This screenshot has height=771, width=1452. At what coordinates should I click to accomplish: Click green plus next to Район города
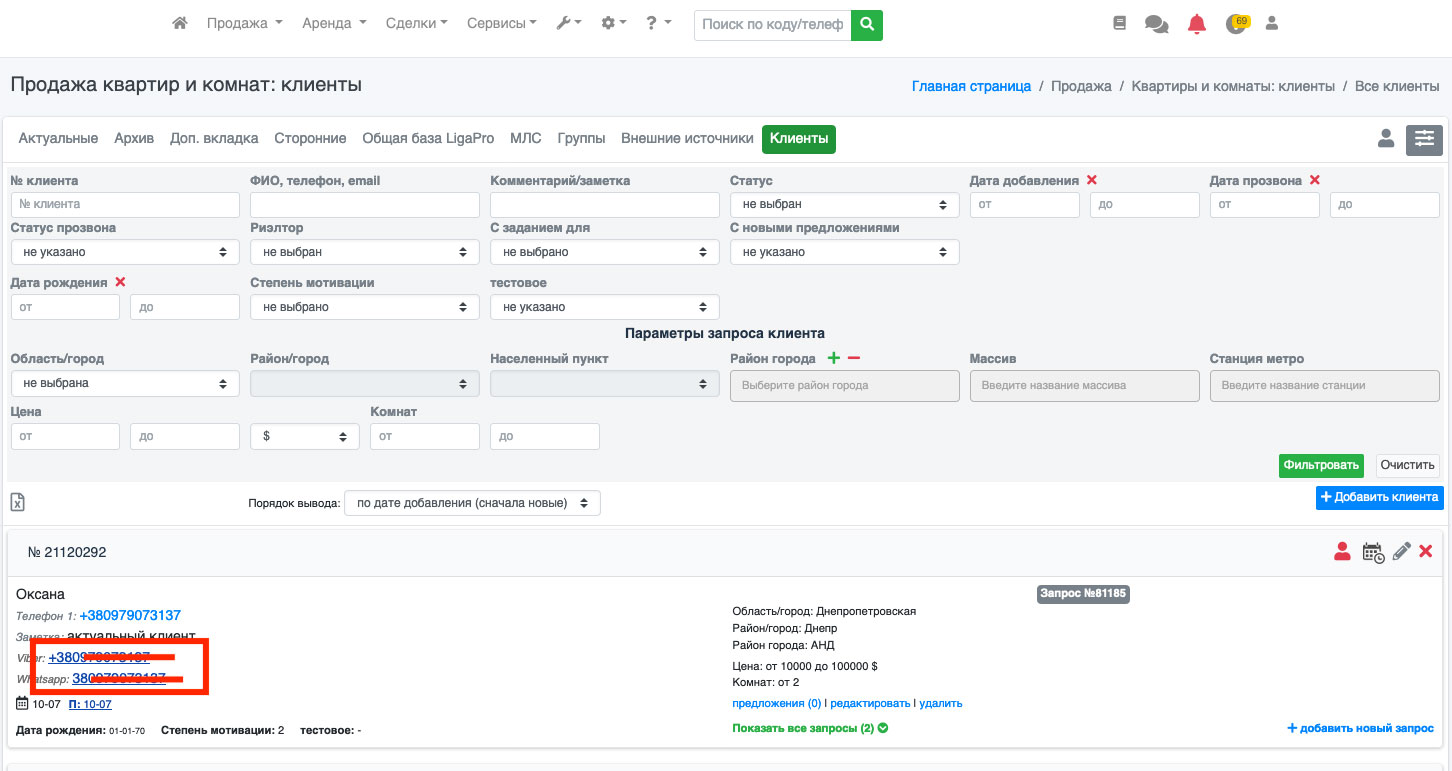click(x=834, y=359)
